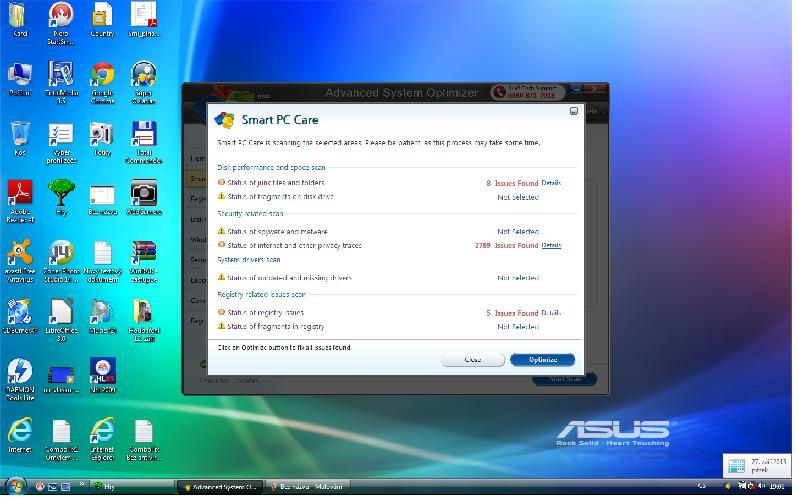798x498 pixels.
Task: Click status icon for junk files and folders
Action: (221, 182)
